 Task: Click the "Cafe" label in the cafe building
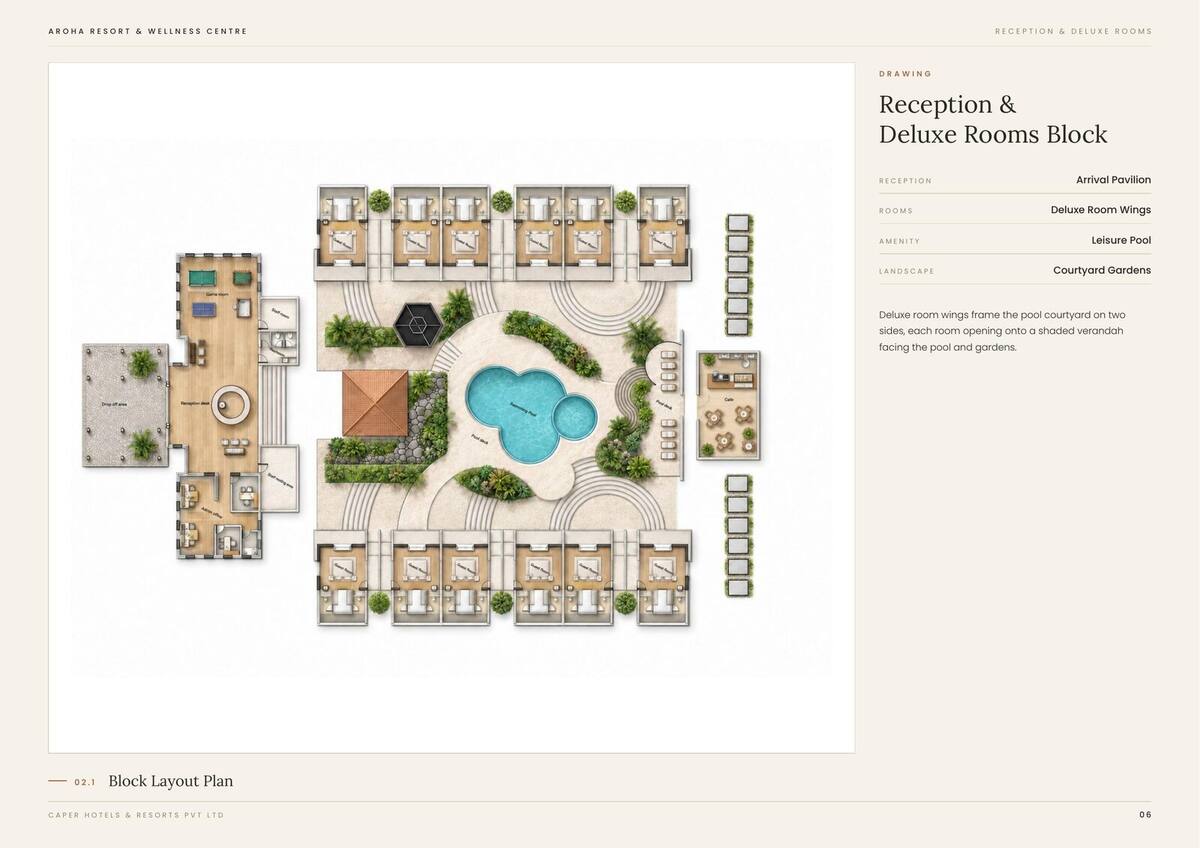[x=728, y=400]
